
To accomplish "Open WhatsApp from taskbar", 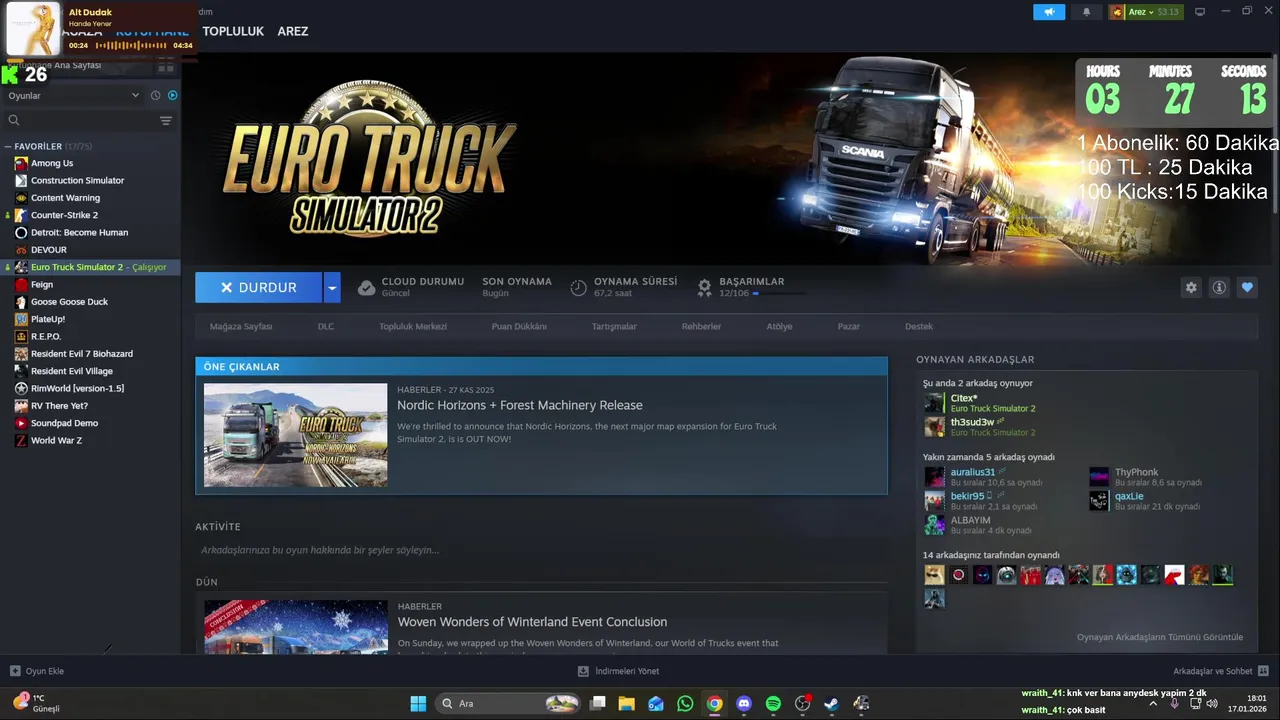I will 685,704.
